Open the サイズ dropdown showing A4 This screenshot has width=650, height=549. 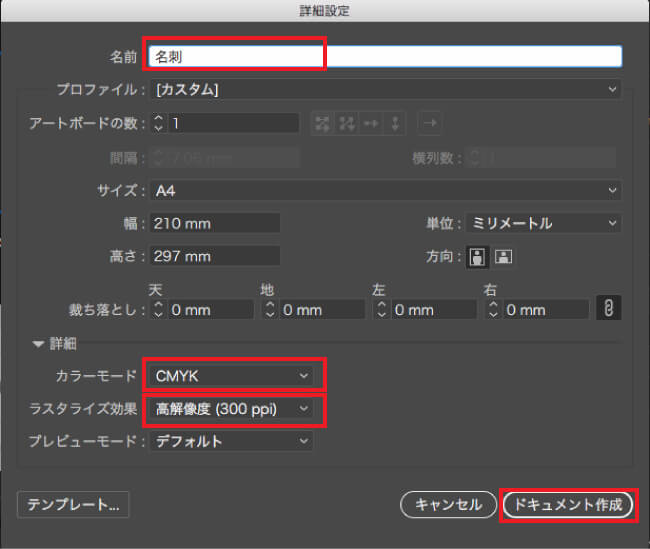point(385,190)
